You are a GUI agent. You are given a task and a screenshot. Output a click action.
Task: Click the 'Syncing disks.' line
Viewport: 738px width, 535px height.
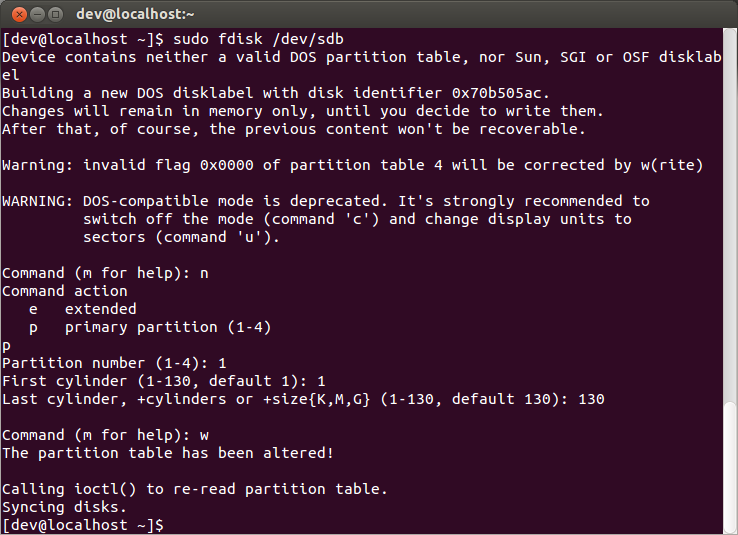[x=64, y=507]
